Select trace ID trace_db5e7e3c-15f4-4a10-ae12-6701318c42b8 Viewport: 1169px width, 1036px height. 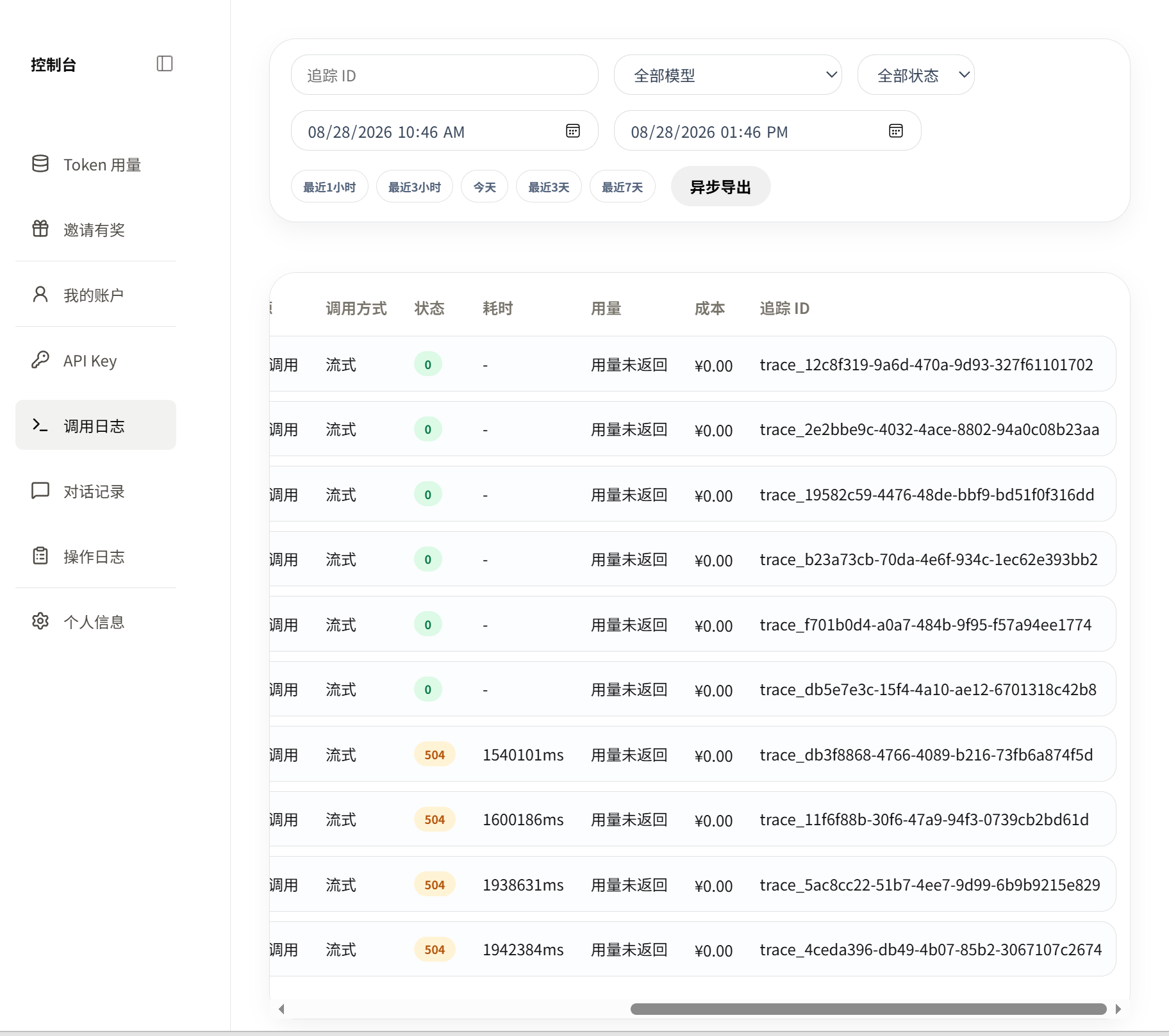[x=929, y=689]
